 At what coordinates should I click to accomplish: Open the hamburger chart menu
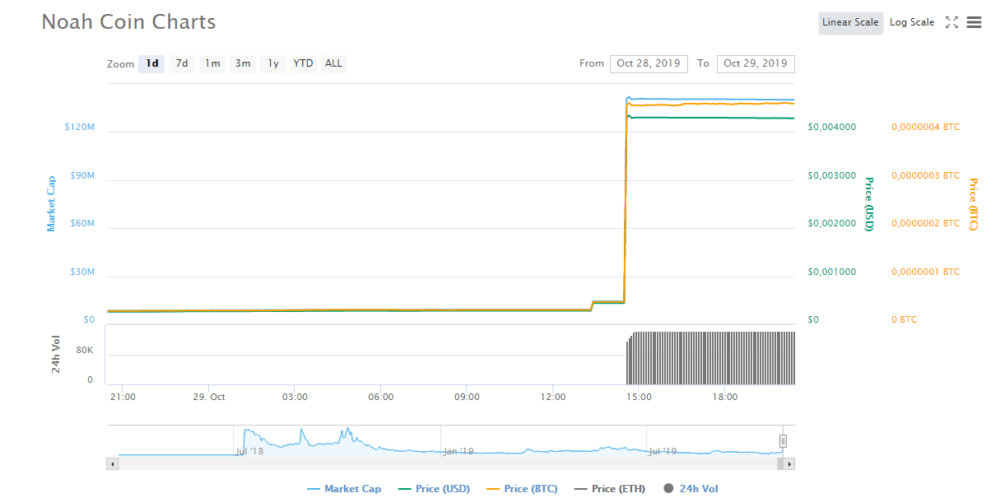[x=974, y=22]
